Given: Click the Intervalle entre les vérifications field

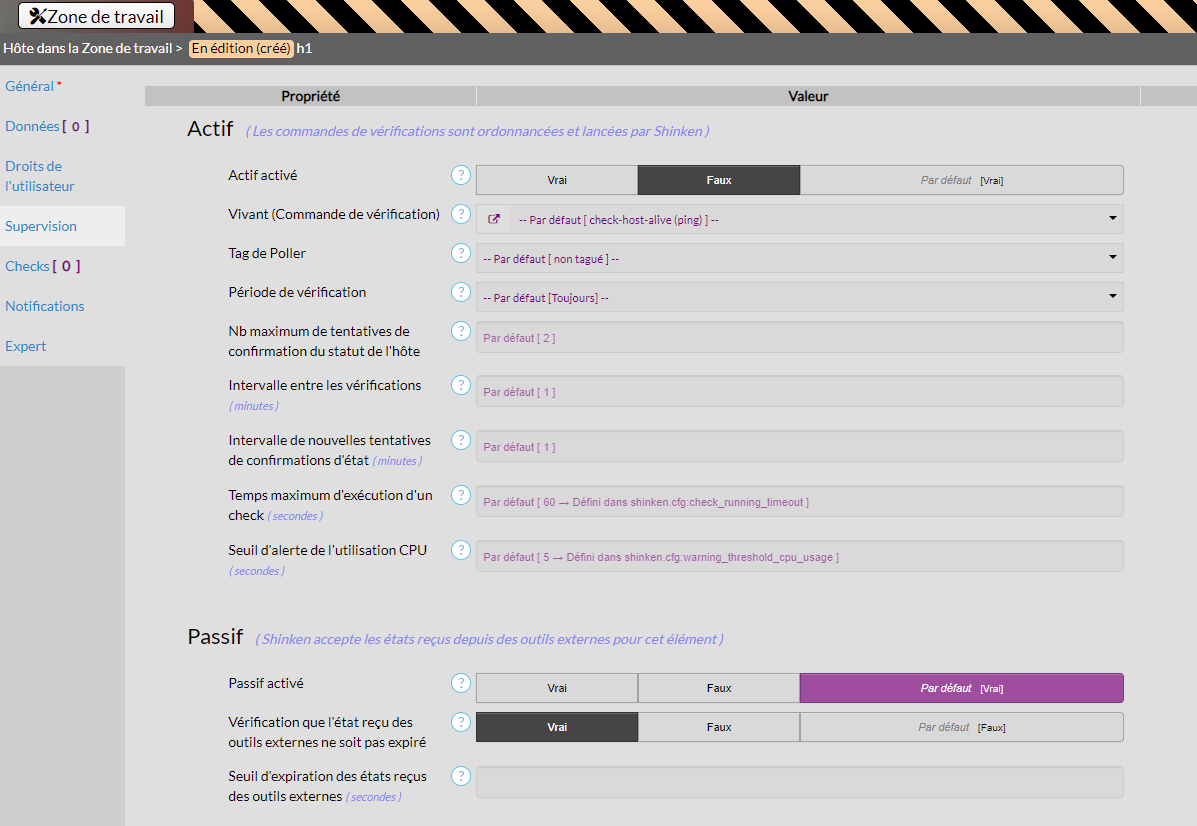Looking at the screenshot, I should coord(799,392).
